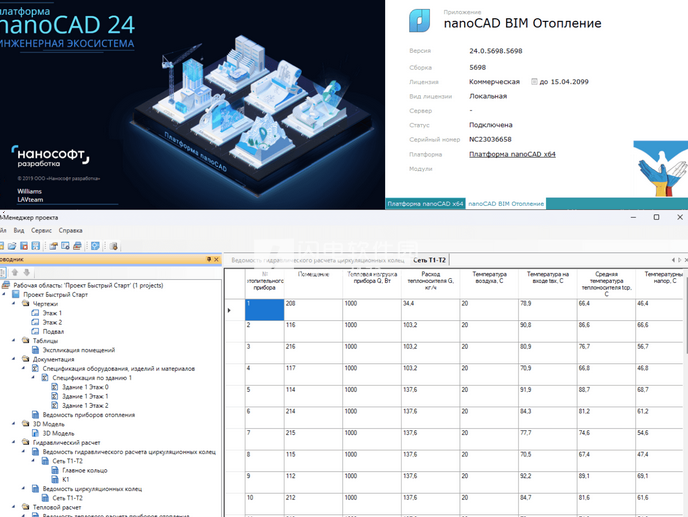Image resolution: width=688 pixels, height=517 pixels.
Task: Select the Проект Быстрый Старт project node
Action: [55, 294]
